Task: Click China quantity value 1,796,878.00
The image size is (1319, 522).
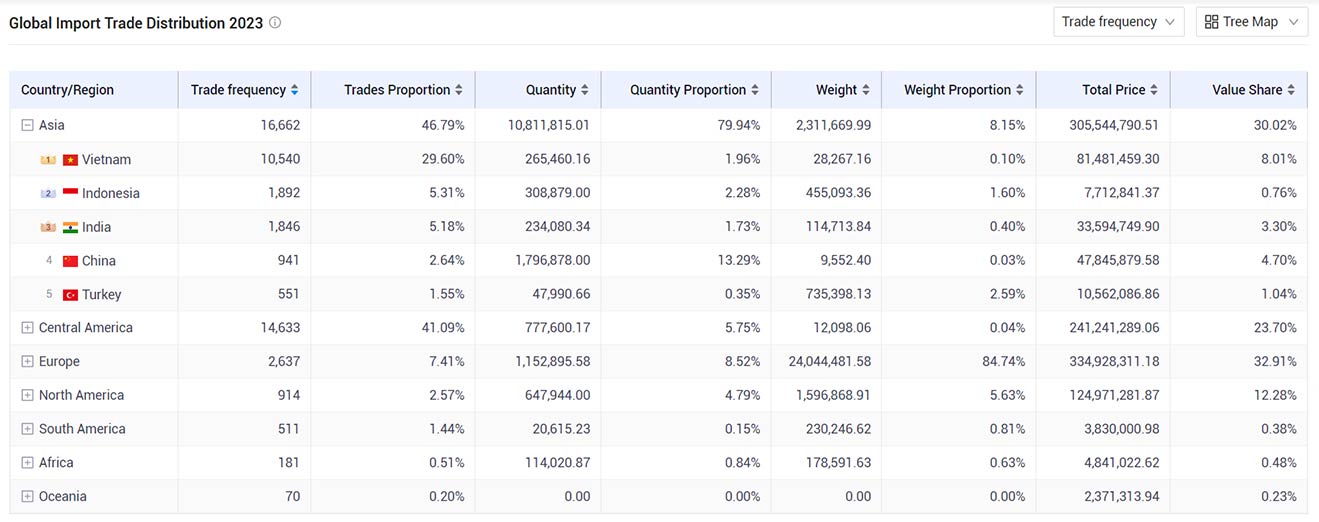Action: tap(553, 261)
